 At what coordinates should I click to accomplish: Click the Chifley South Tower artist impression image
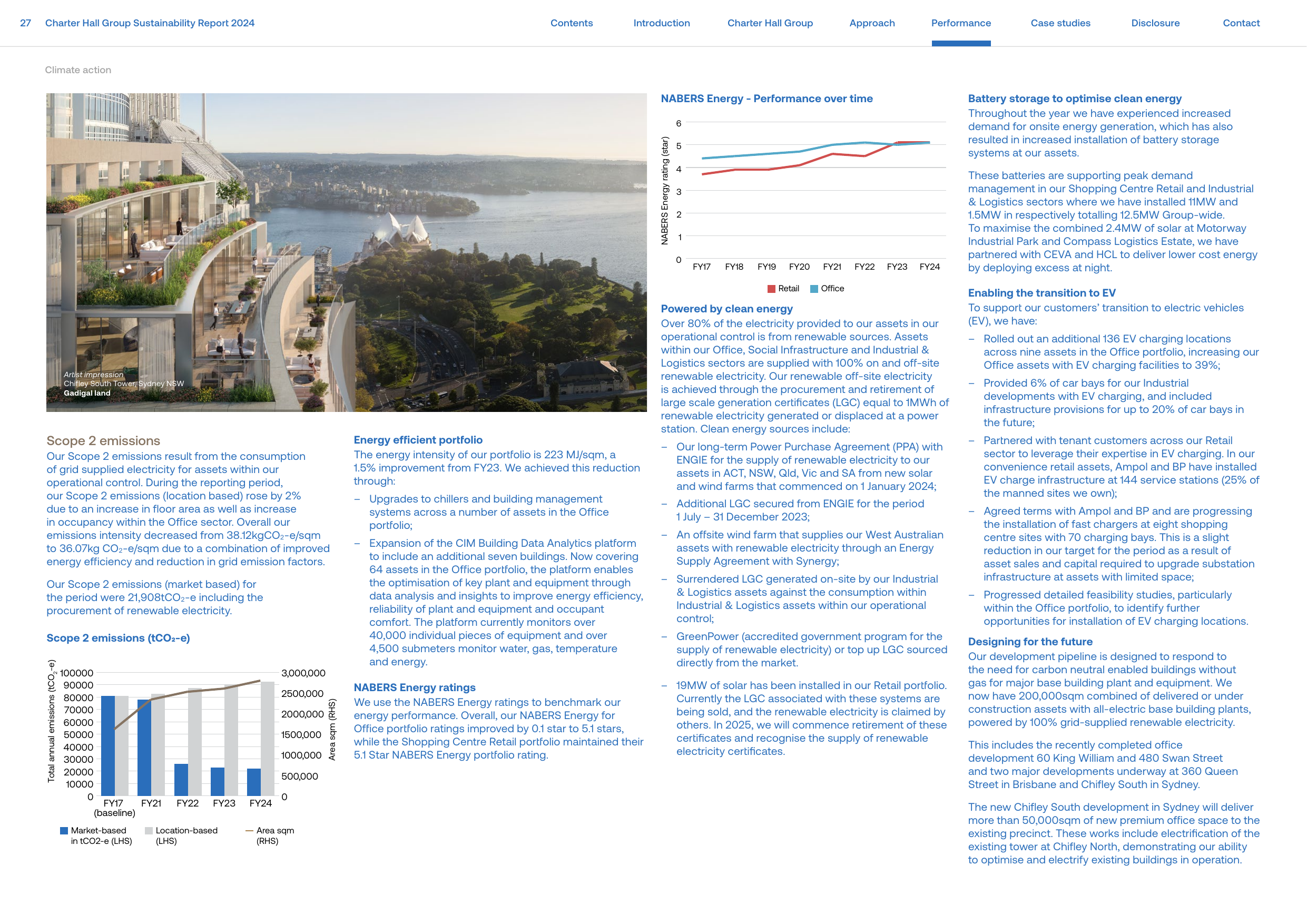pyautogui.click(x=346, y=252)
